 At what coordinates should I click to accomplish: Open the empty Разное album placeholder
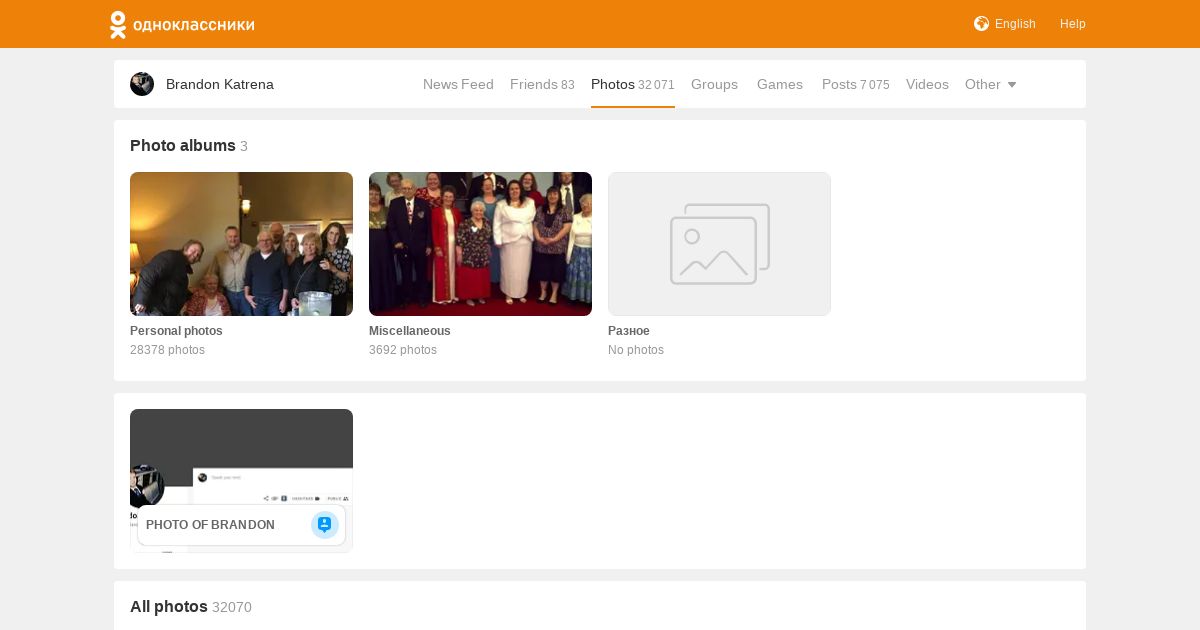[719, 244]
